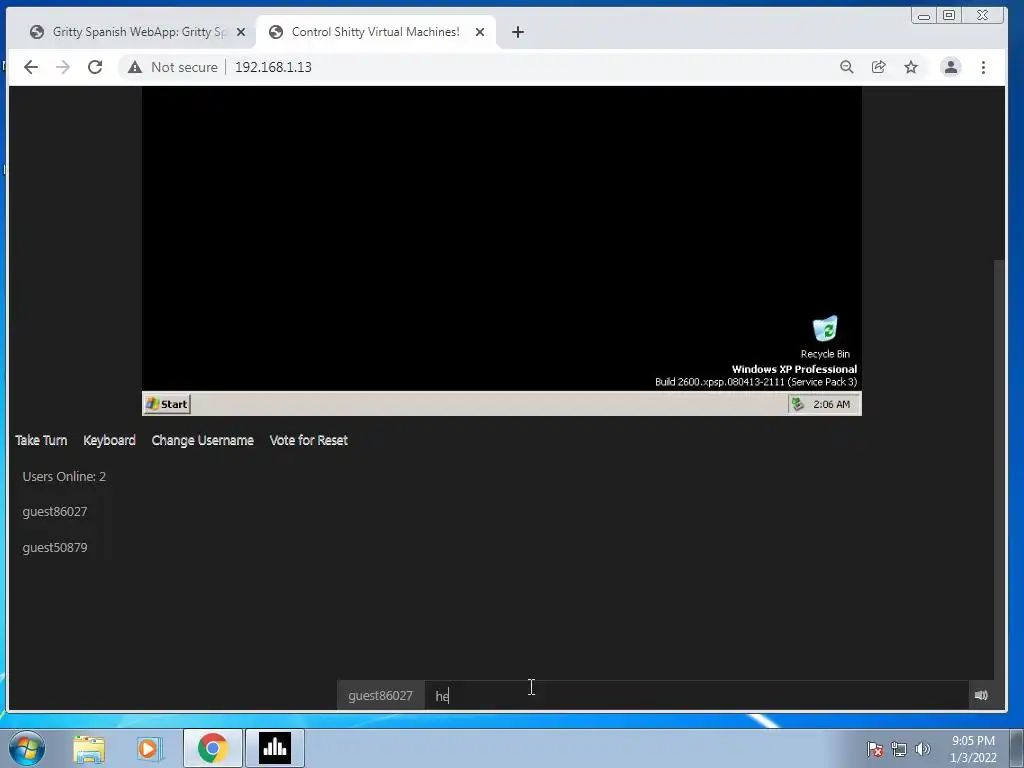Open the bar-chart app in taskbar
Viewport: 1024px width, 768px height.
coord(275,748)
